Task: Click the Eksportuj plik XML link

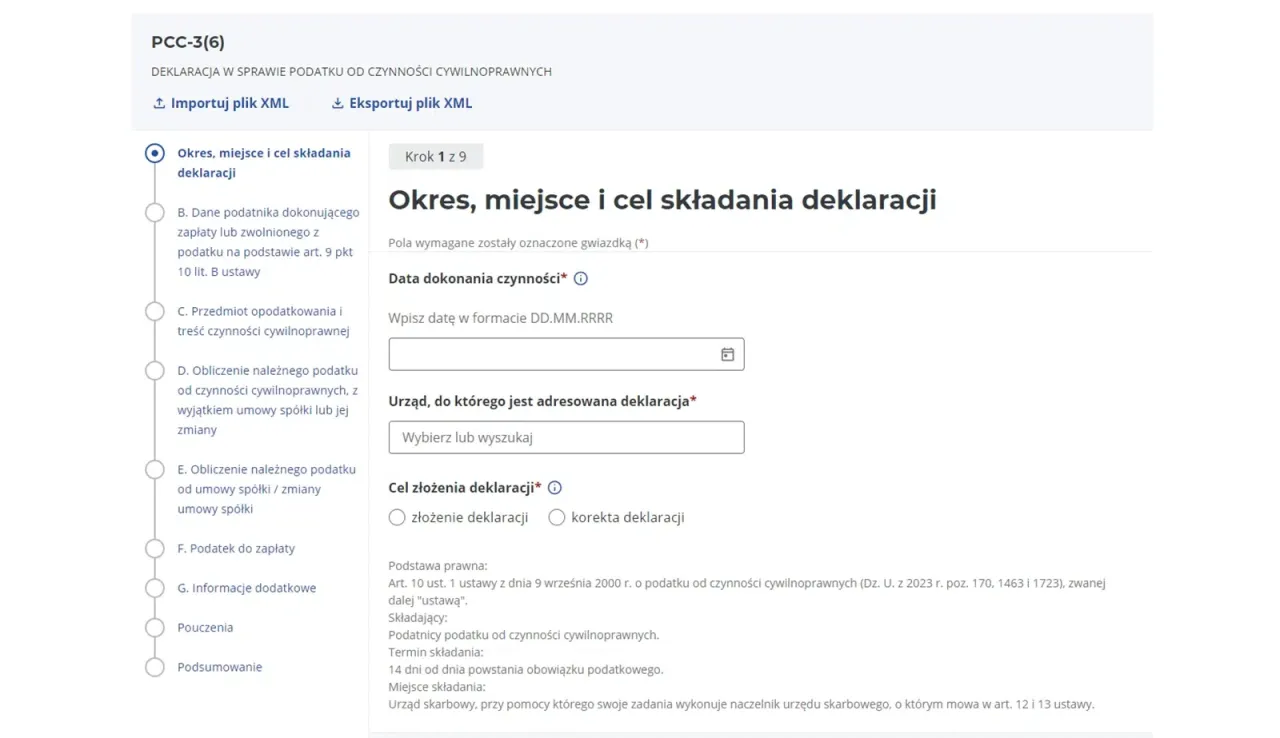Action: point(410,103)
